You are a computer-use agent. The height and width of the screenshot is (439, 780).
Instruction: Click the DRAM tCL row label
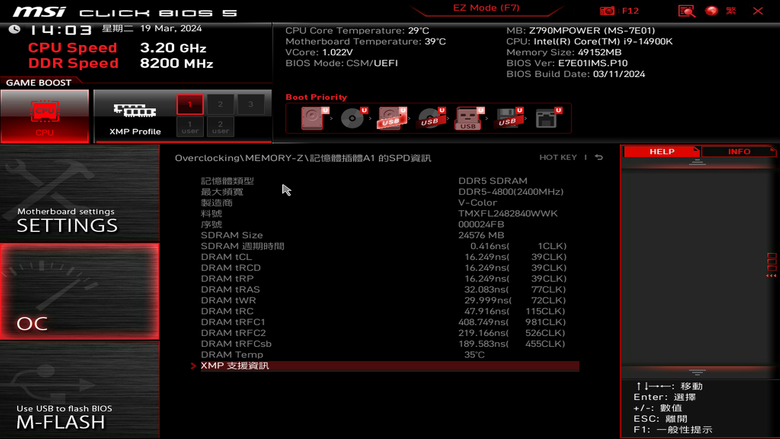pos(226,257)
